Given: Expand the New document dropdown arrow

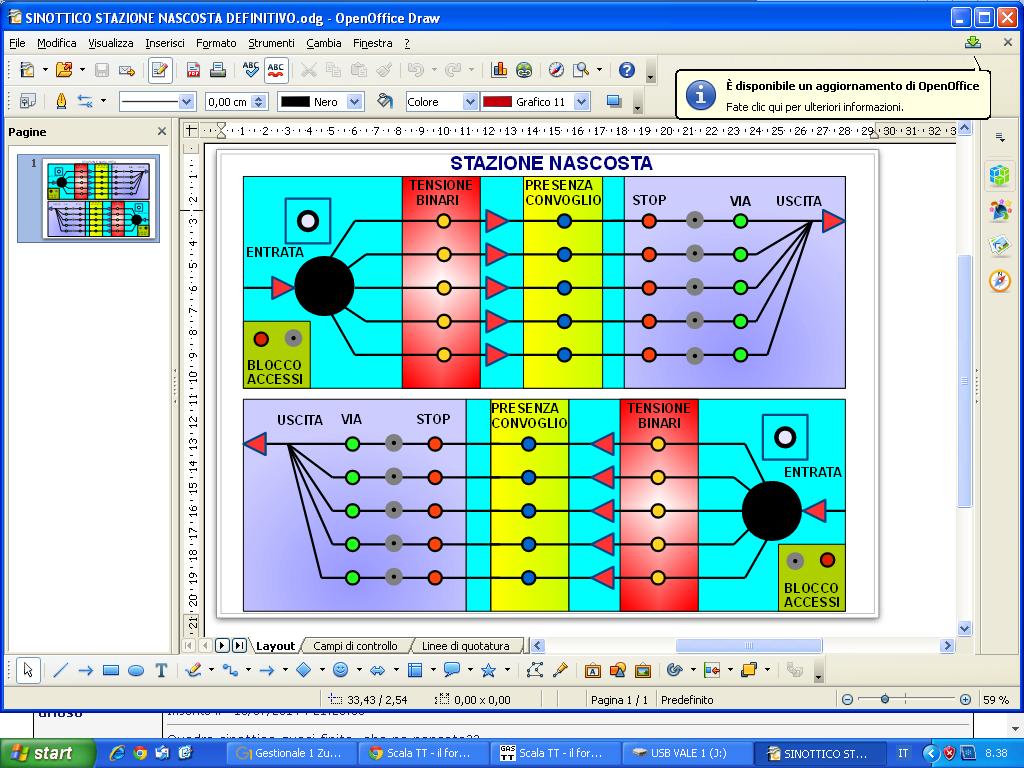Looking at the screenshot, I should coord(45,70).
